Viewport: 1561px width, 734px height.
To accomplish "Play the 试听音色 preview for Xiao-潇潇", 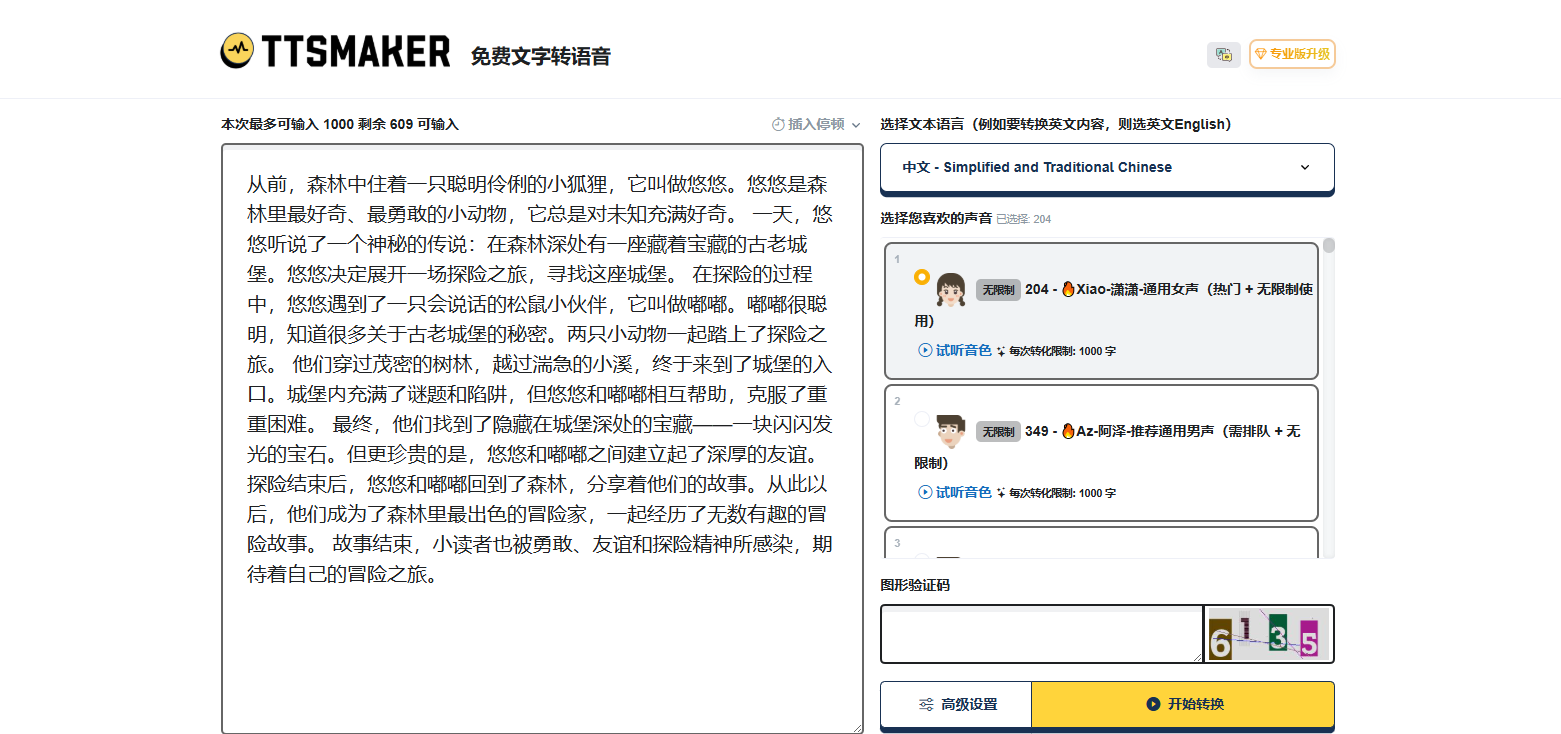I will coord(955,350).
